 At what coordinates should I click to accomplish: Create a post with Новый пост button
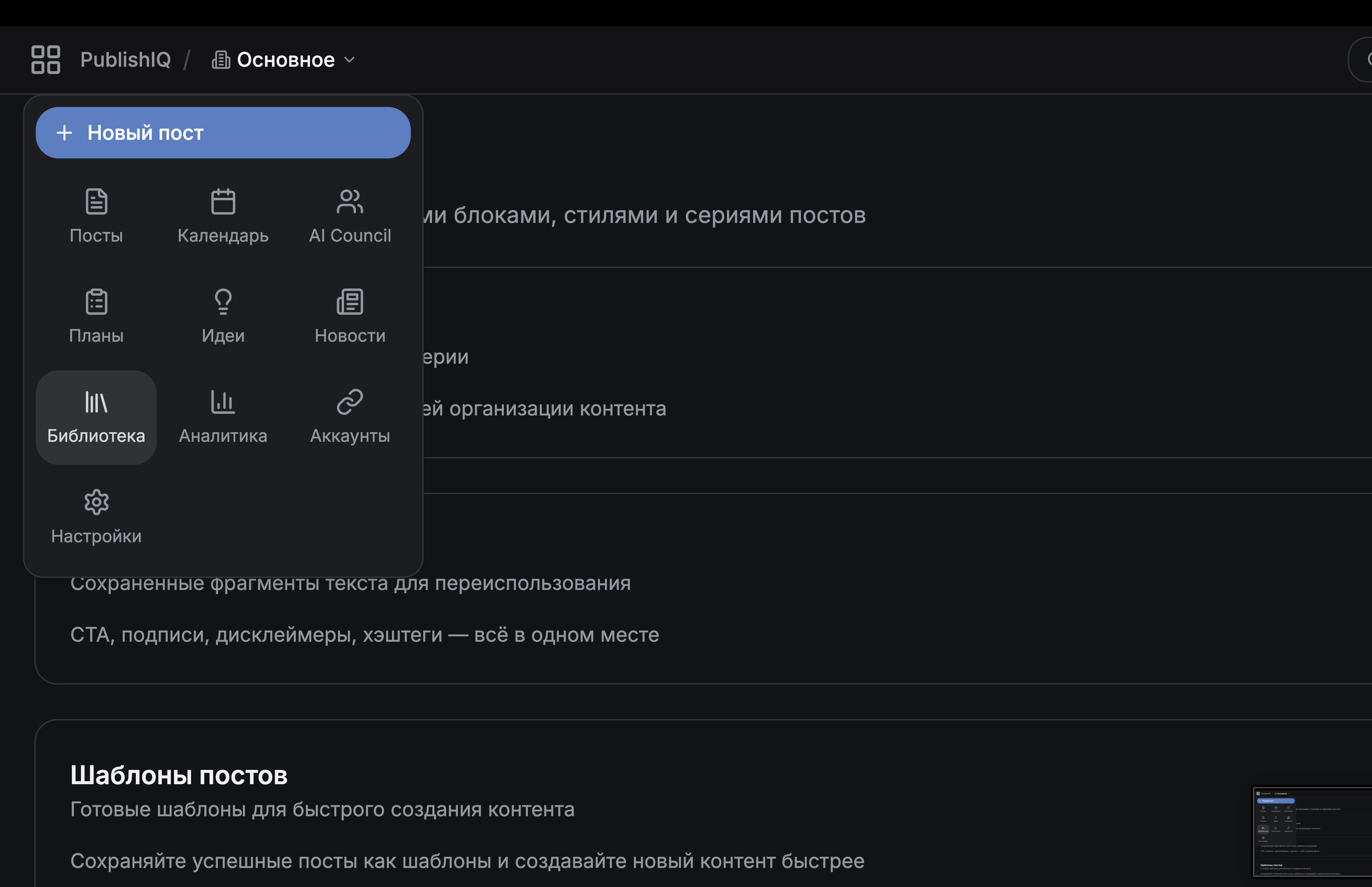223,133
